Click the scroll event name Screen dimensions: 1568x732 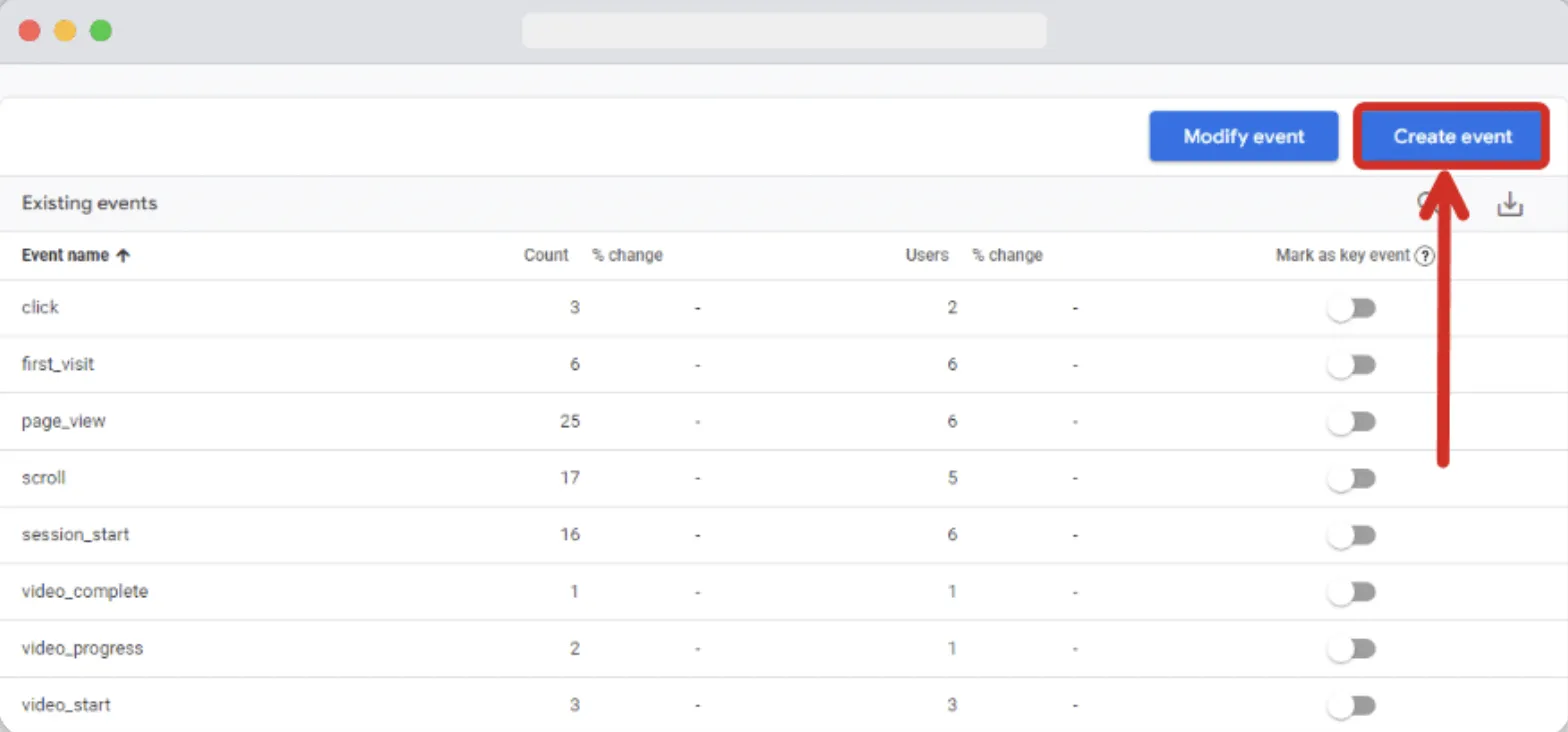click(x=44, y=477)
